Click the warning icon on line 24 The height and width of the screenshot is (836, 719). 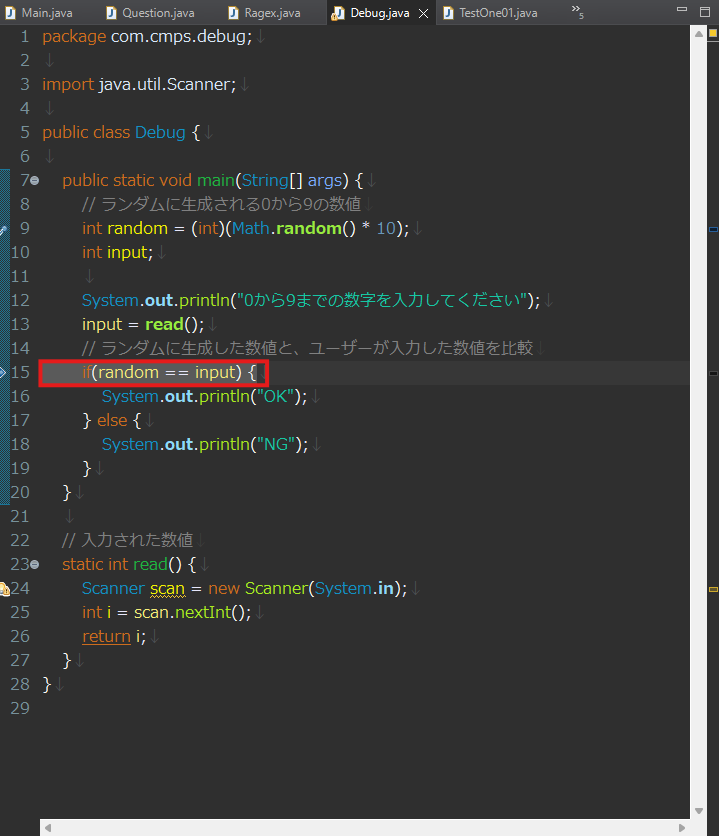[x=4, y=588]
